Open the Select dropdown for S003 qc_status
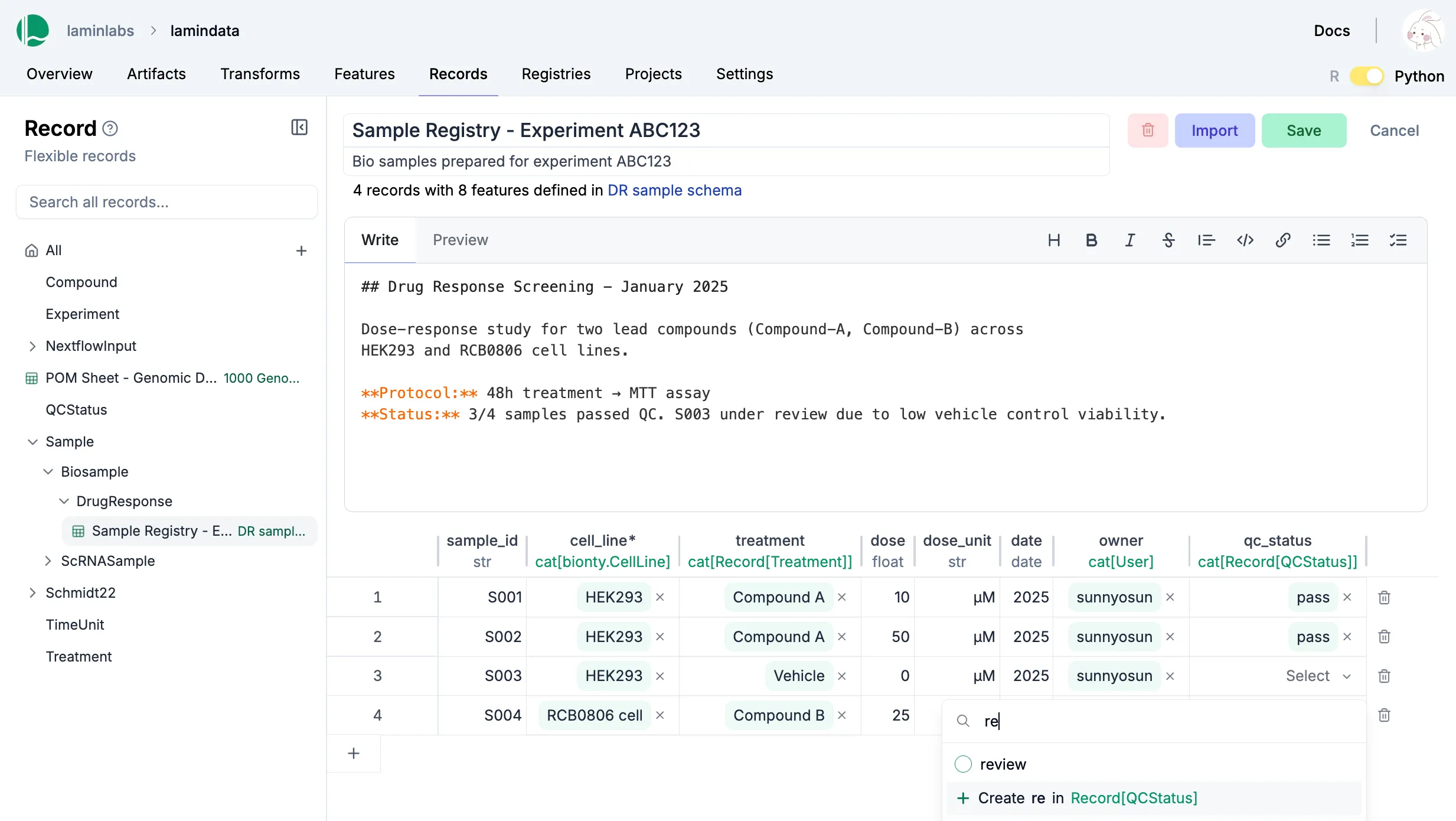Screen dimensions: 1456x821 coord(1318,675)
